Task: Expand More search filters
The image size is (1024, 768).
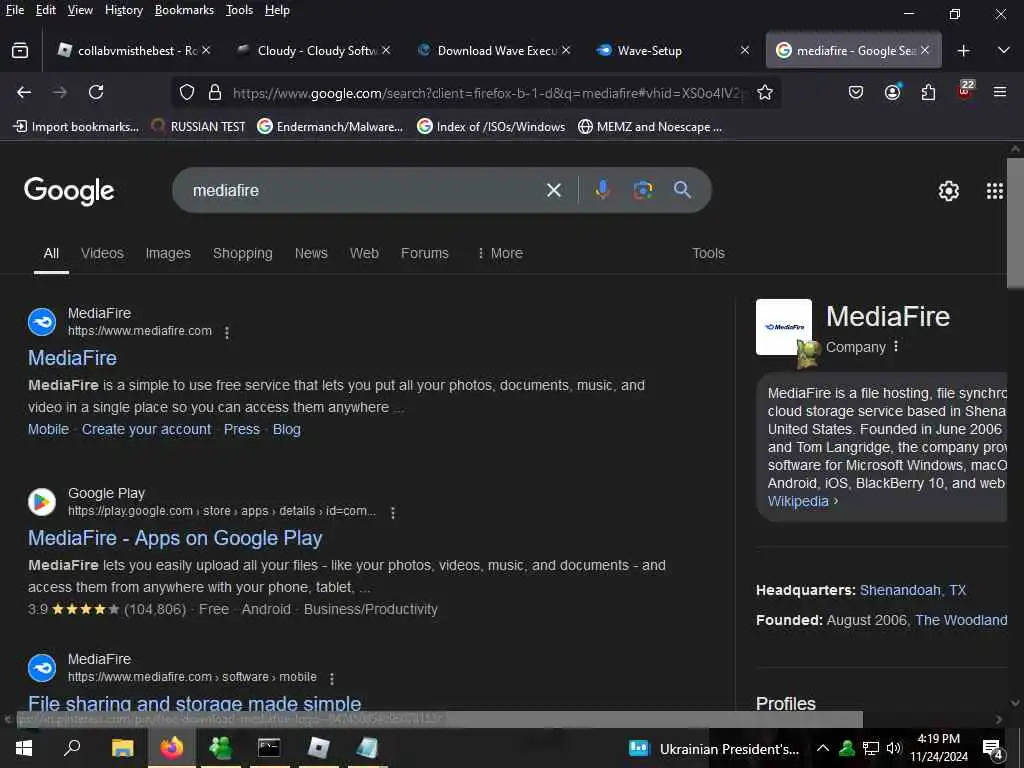Action: click(500, 253)
